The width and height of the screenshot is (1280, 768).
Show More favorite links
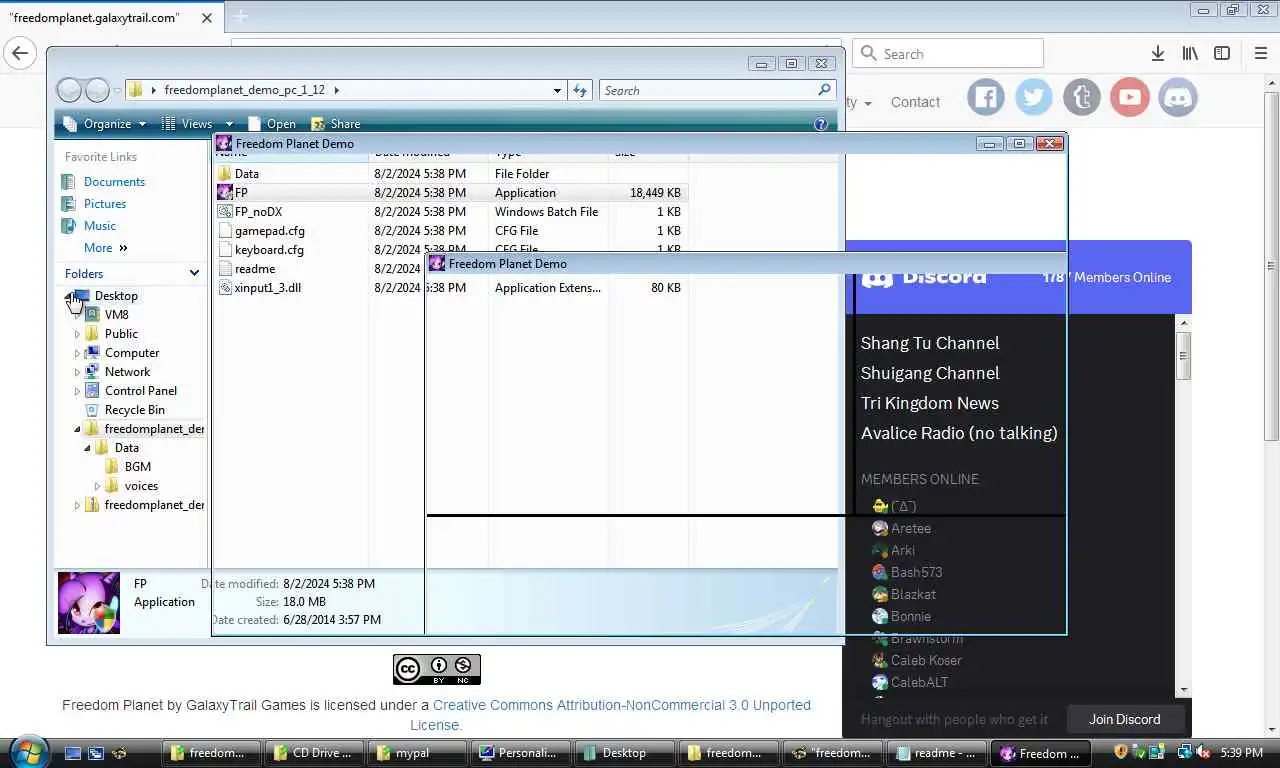coord(106,248)
